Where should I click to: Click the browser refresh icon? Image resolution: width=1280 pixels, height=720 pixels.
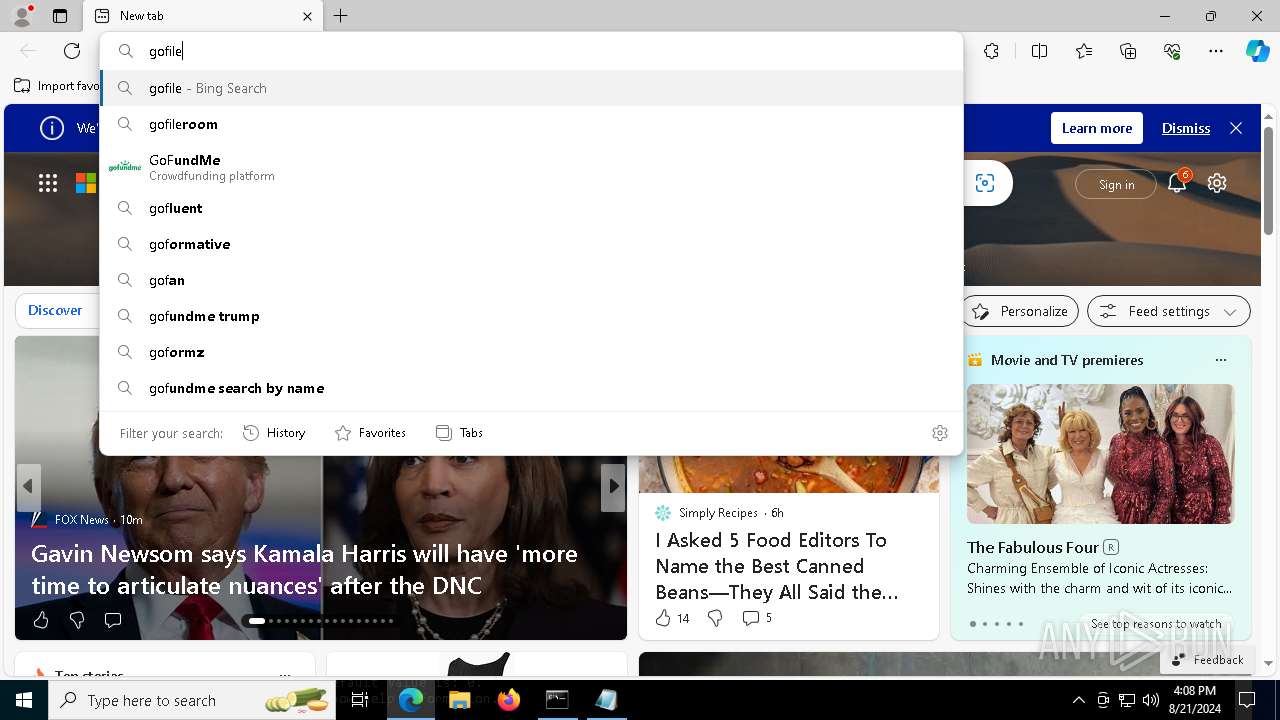click(x=72, y=51)
